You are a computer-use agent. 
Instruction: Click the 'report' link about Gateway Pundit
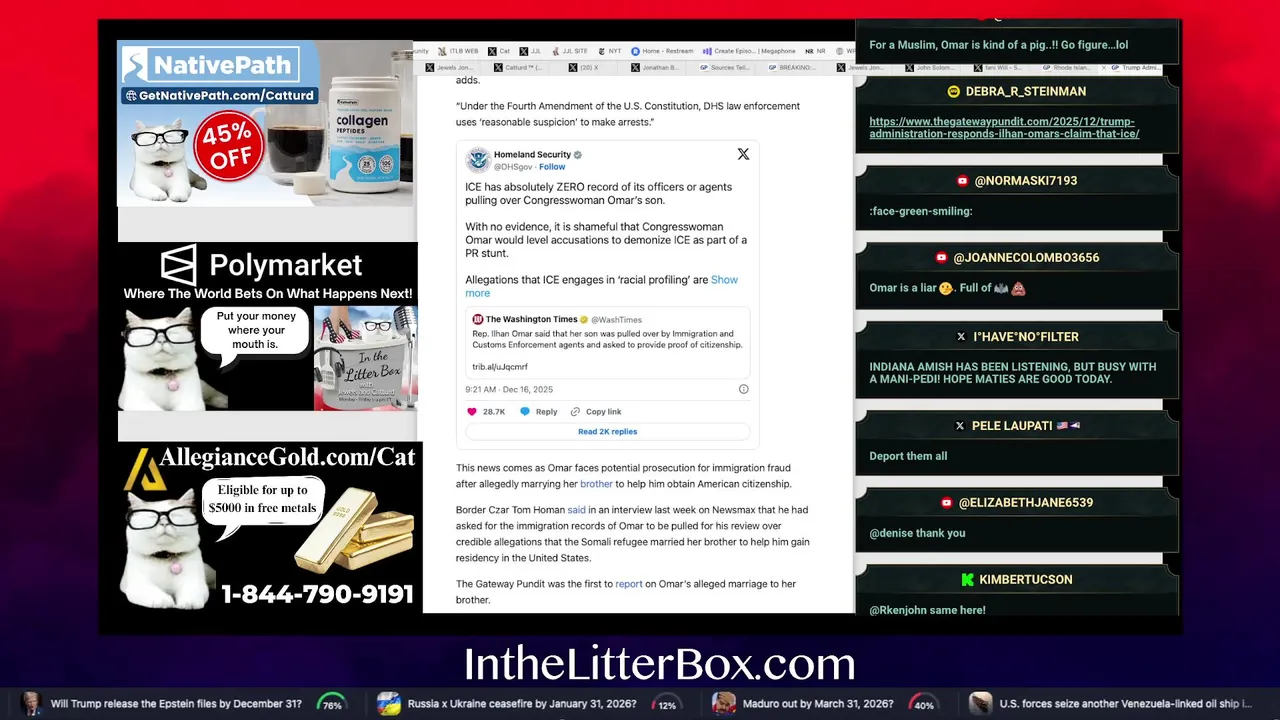click(x=629, y=584)
